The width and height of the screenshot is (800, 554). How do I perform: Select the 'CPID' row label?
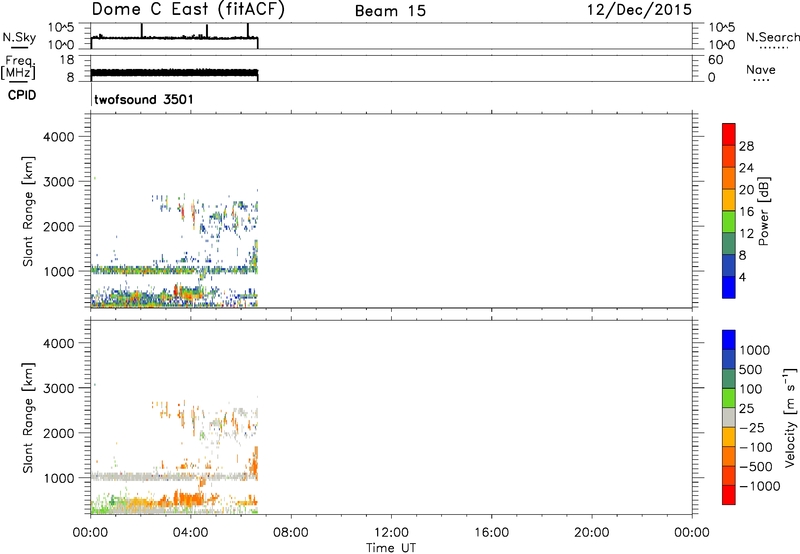click(22, 95)
